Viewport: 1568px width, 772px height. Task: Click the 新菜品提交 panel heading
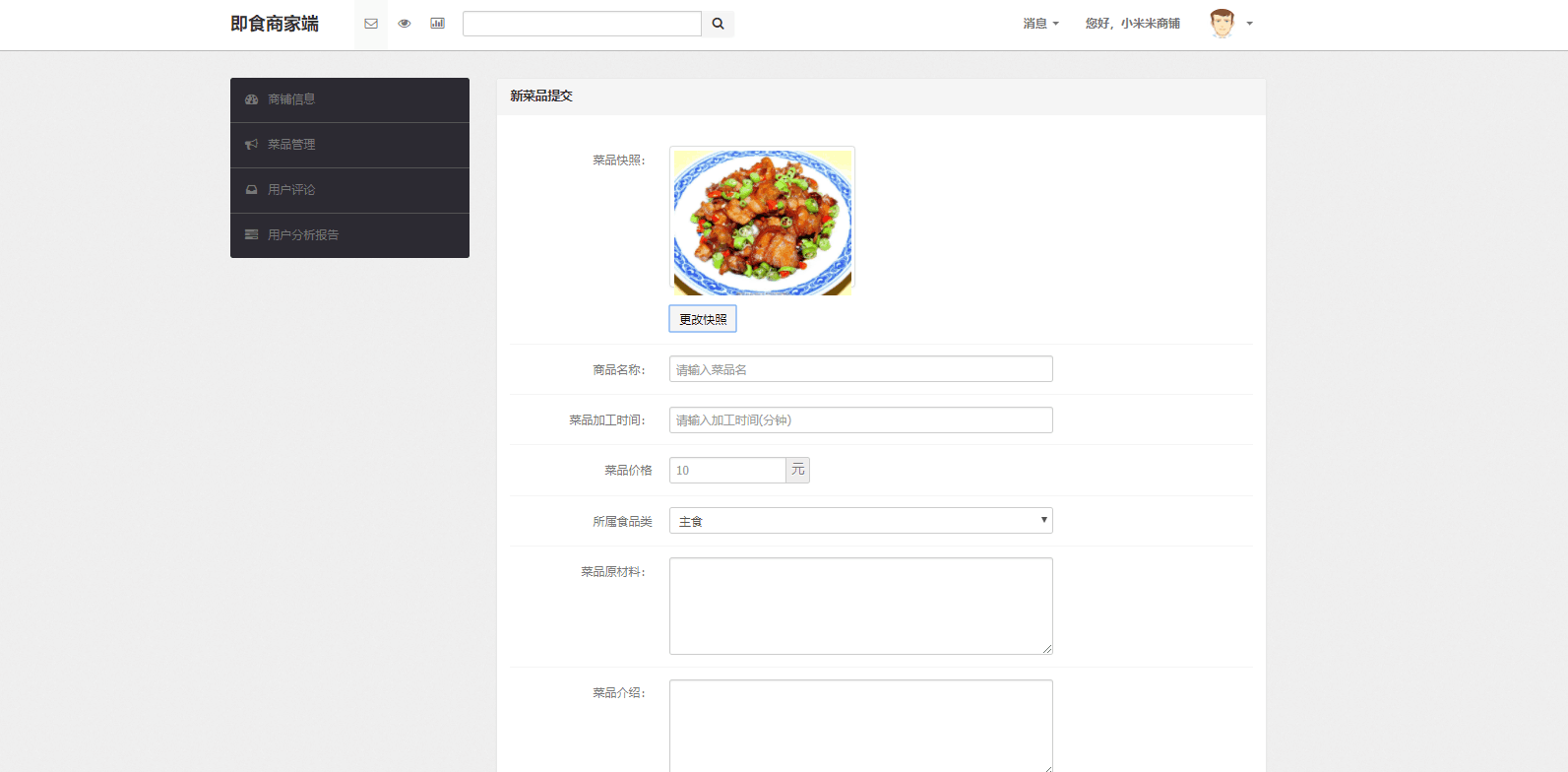[x=541, y=96]
